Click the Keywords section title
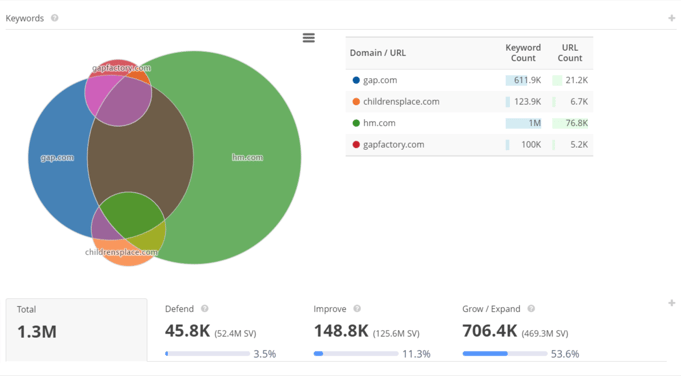The height and width of the screenshot is (376, 681). click(25, 18)
